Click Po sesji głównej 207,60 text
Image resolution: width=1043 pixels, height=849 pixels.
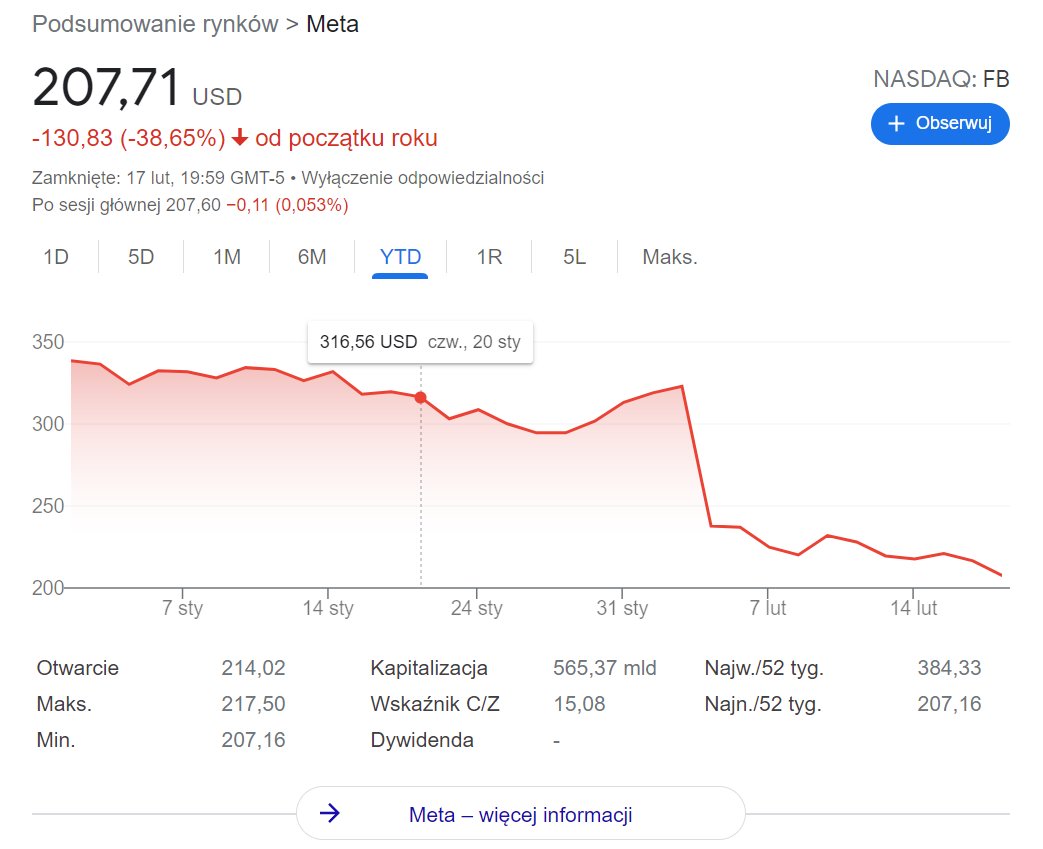coord(126,205)
